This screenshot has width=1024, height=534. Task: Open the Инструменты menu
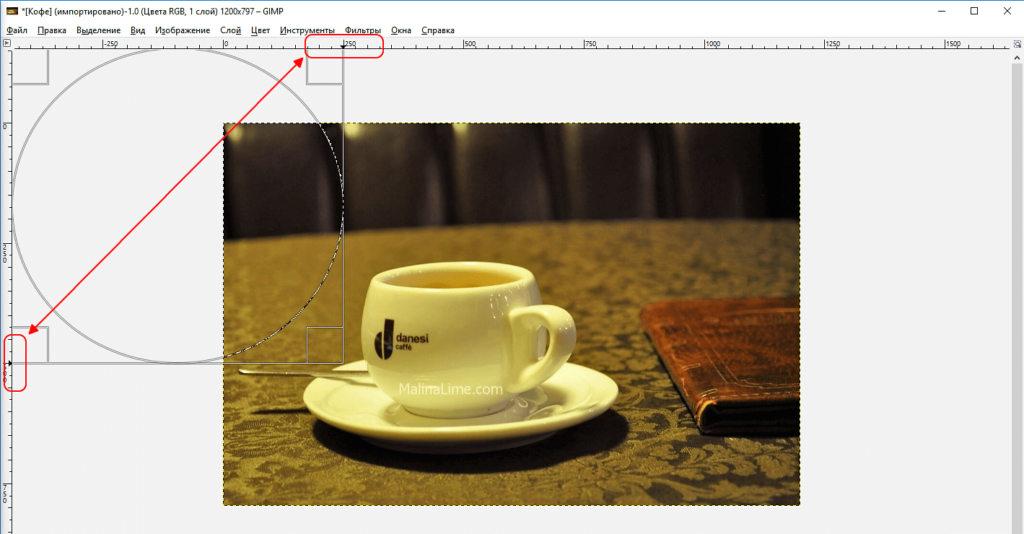[x=307, y=30]
